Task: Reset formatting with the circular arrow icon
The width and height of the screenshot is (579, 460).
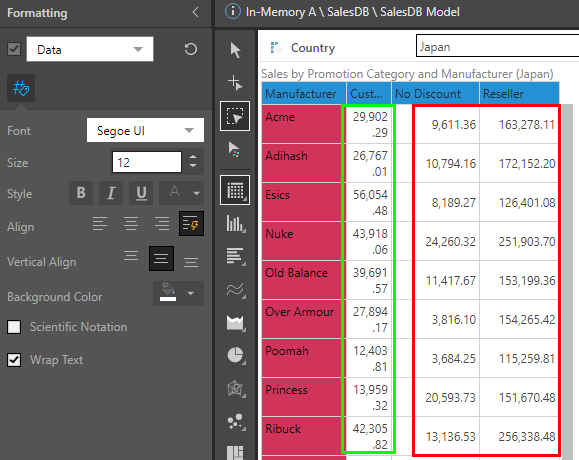Action: click(x=191, y=49)
